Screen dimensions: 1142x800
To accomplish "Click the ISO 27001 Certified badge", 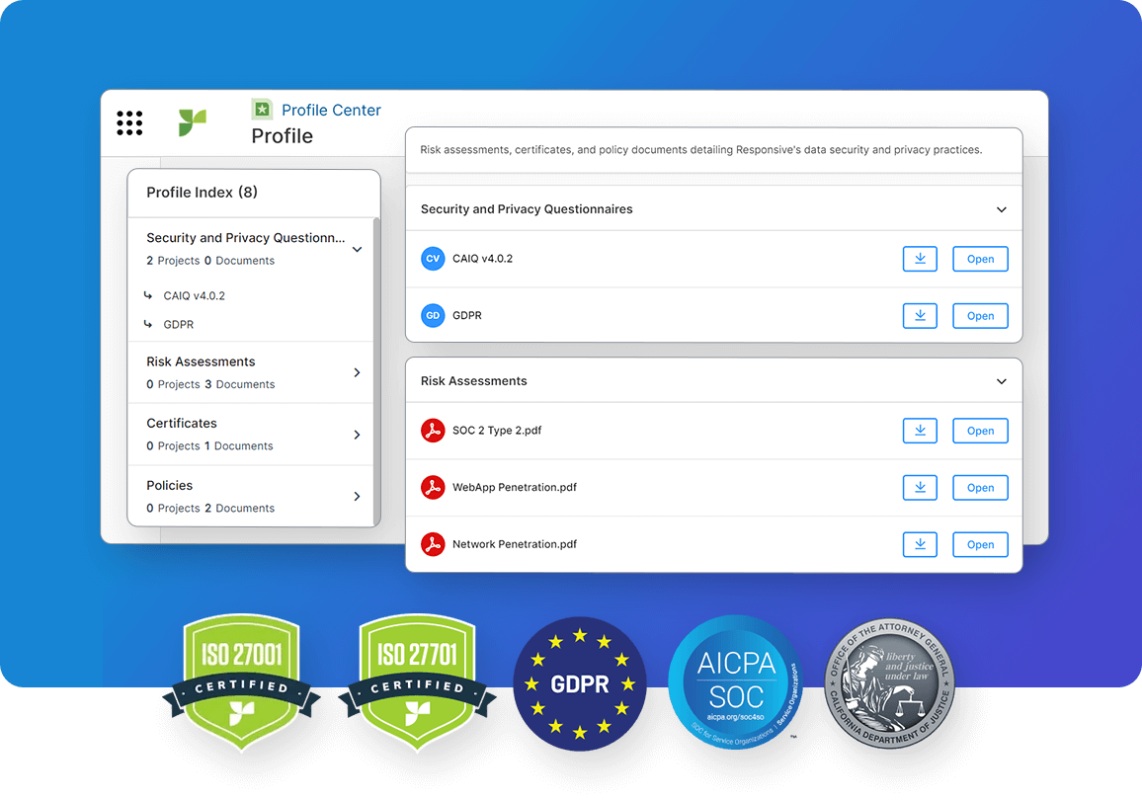I will tap(241, 681).
